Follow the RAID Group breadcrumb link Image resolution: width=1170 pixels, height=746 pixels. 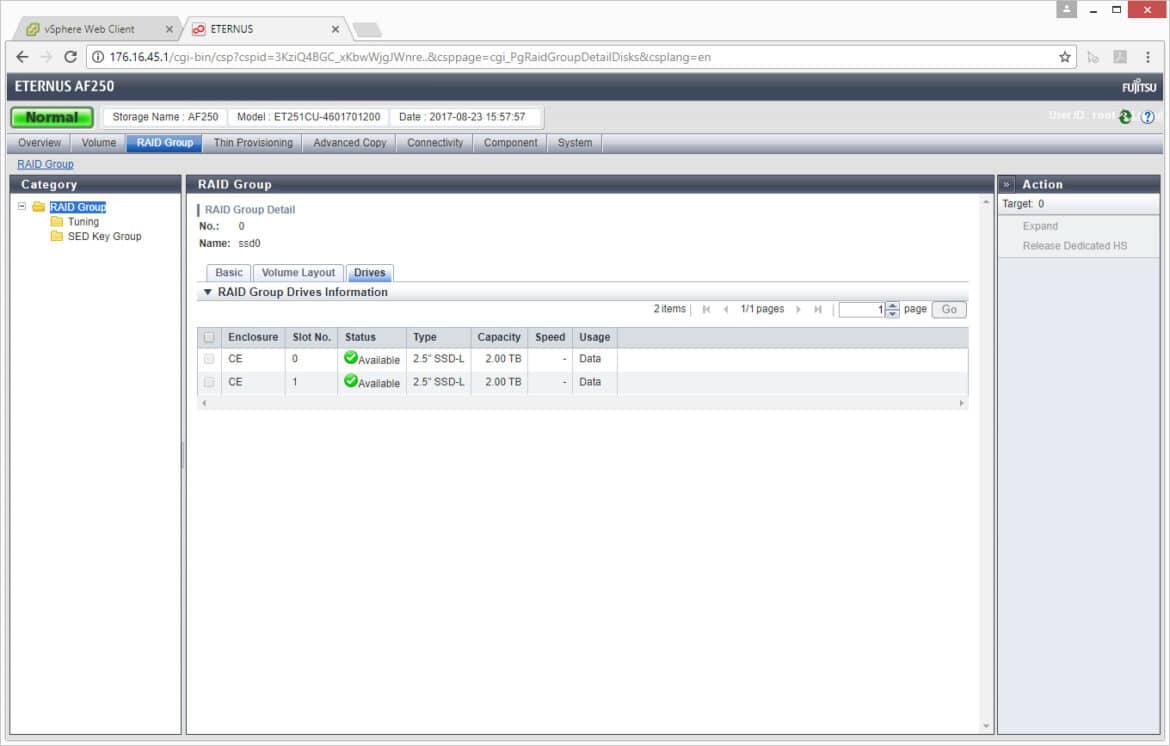tap(46, 164)
